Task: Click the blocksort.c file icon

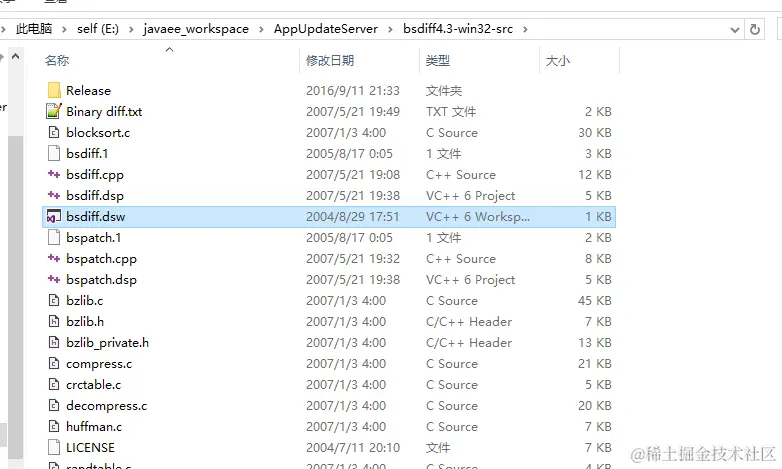Action: pos(54,132)
